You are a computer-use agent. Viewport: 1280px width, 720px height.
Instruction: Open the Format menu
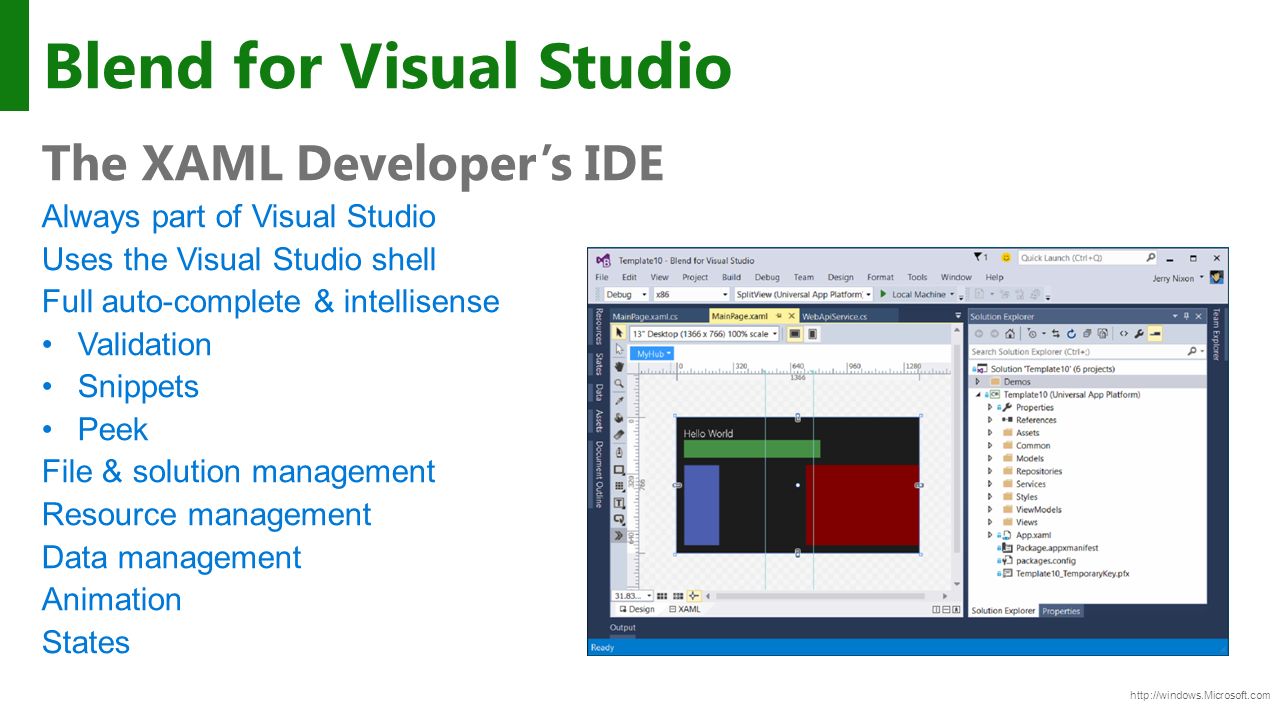tap(880, 277)
